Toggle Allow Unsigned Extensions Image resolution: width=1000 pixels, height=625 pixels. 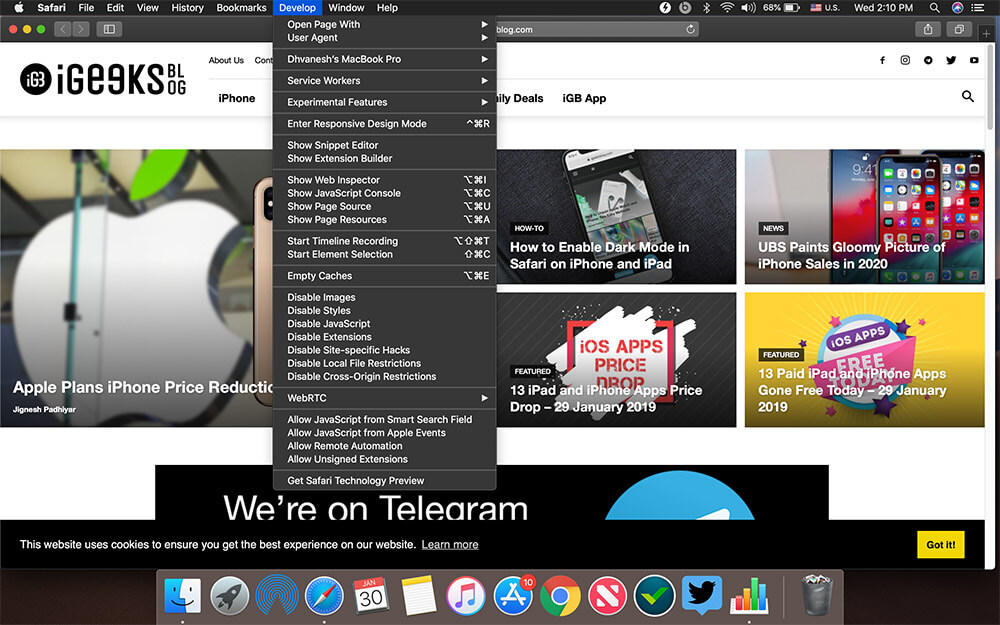click(385, 459)
